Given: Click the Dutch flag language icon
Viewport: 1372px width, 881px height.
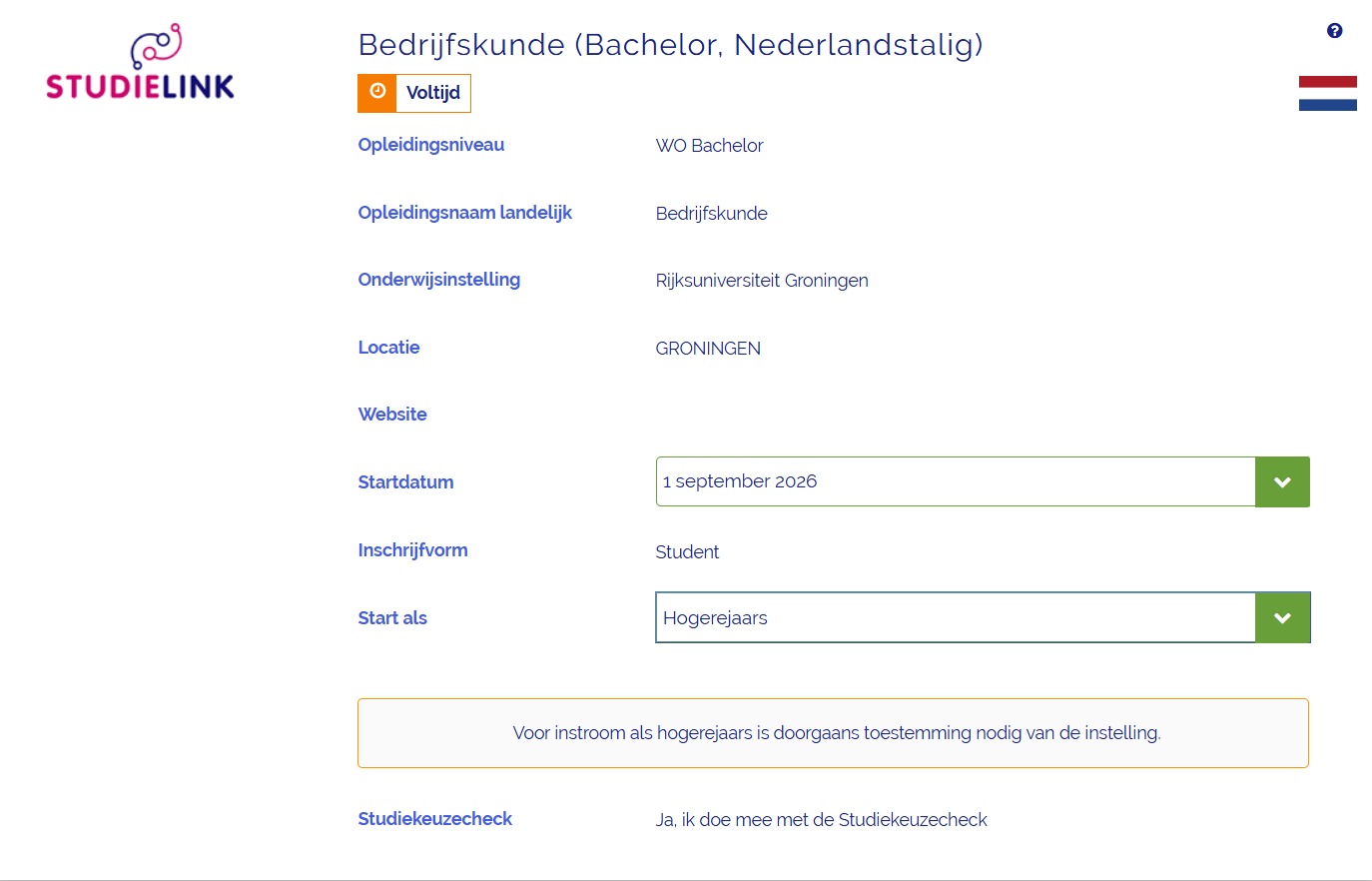Looking at the screenshot, I should point(1327,91).
